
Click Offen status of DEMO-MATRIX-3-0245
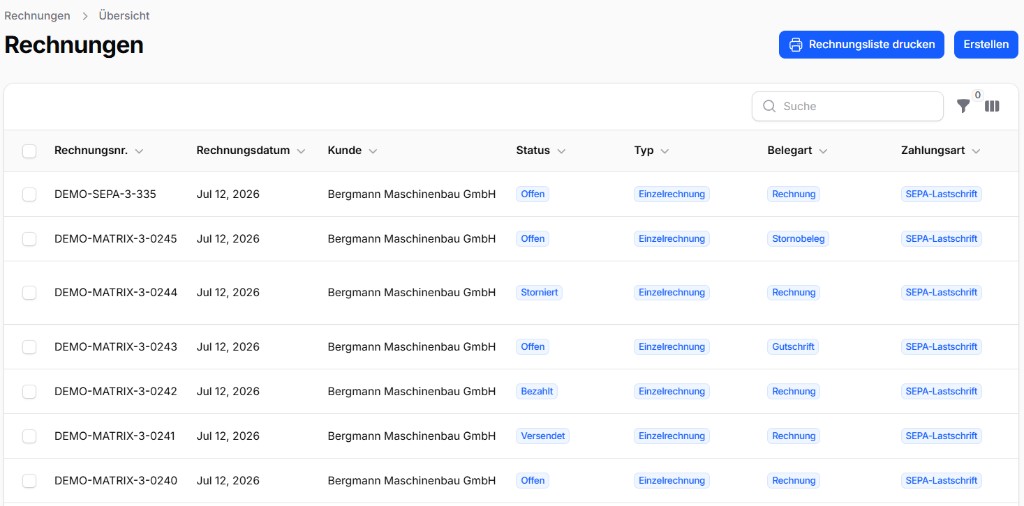pos(533,239)
